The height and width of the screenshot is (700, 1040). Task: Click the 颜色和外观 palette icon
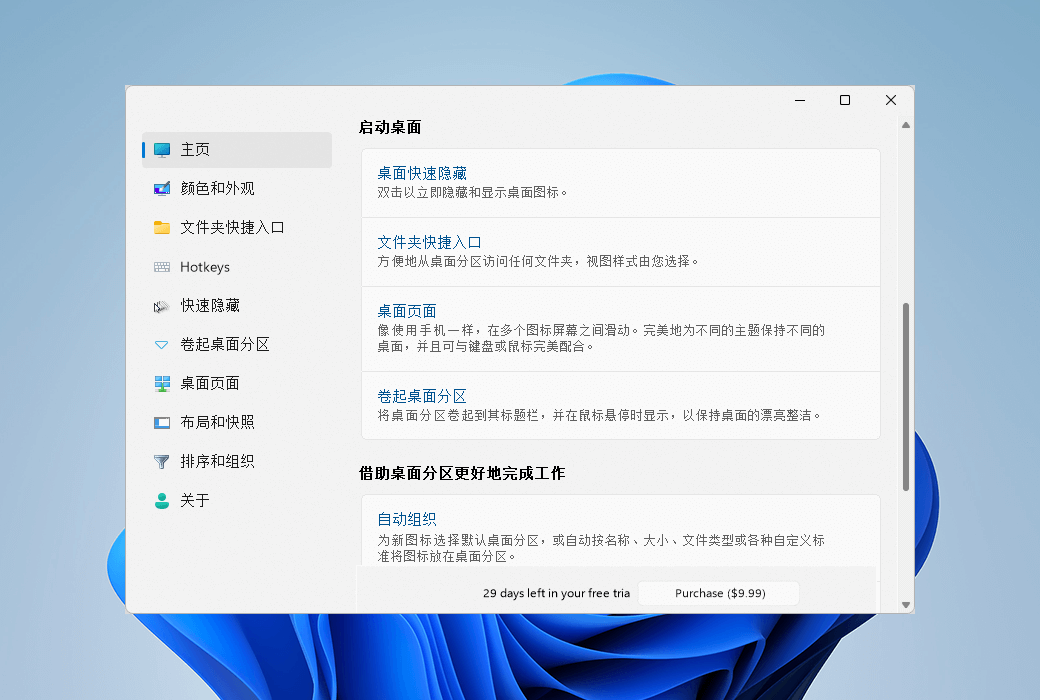[x=162, y=189]
